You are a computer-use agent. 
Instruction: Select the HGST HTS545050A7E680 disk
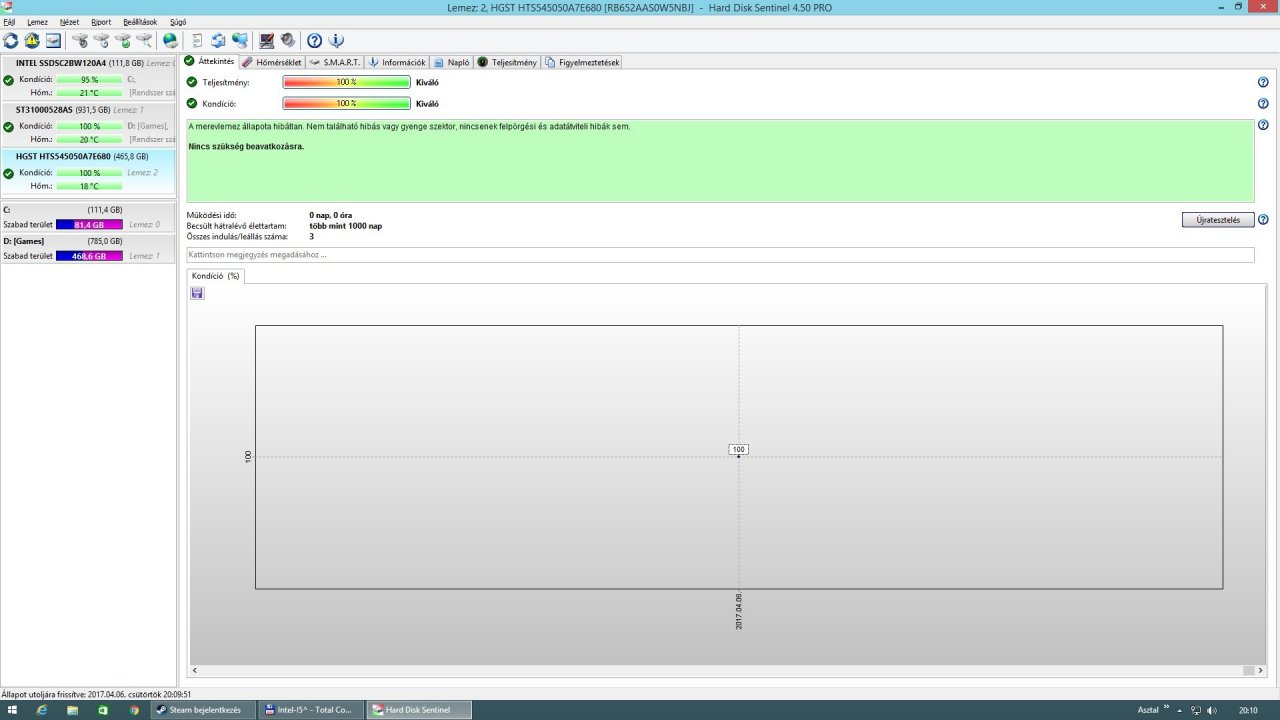point(88,171)
